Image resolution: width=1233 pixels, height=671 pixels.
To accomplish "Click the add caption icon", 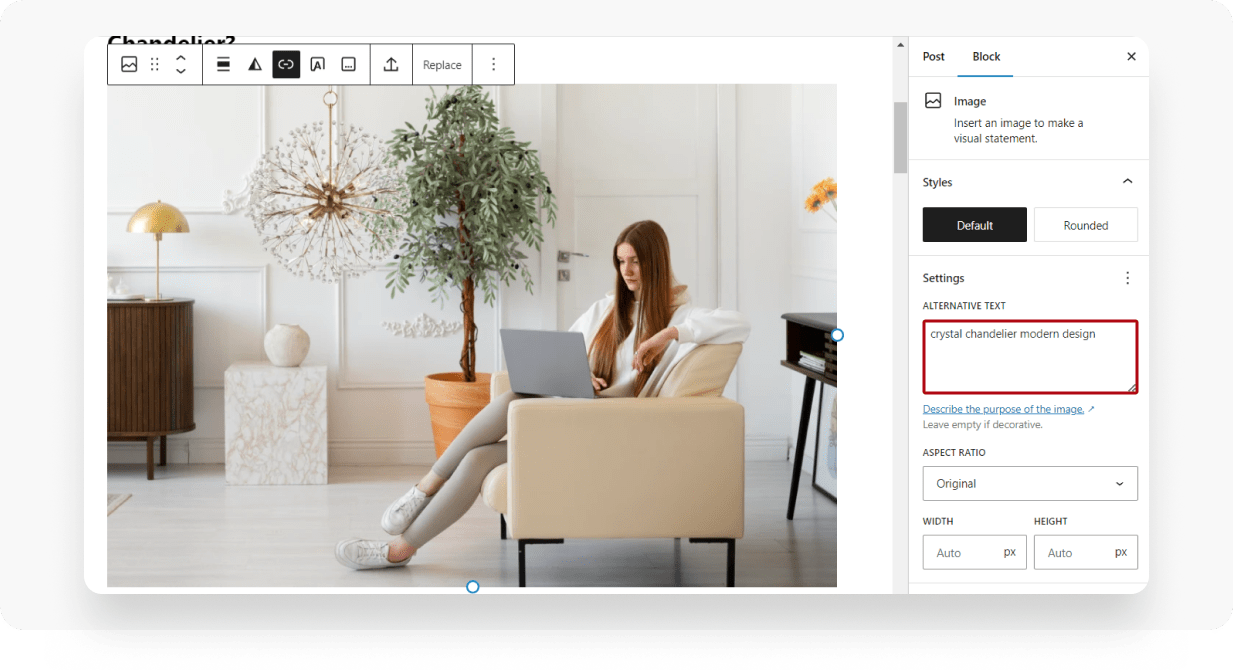I will 348,64.
